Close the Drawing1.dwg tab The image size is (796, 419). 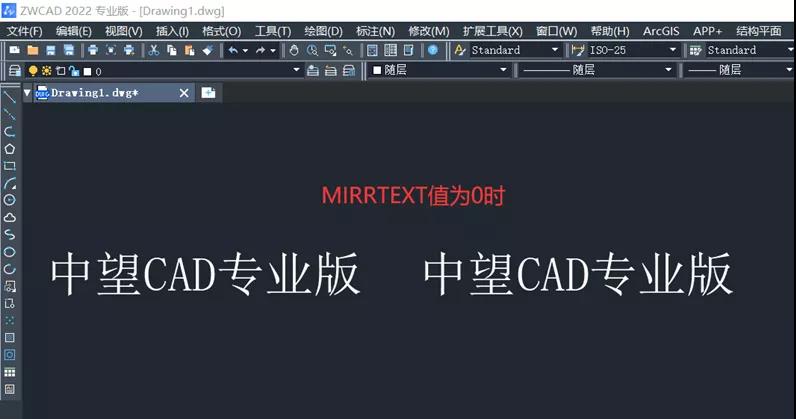click(184, 93)
